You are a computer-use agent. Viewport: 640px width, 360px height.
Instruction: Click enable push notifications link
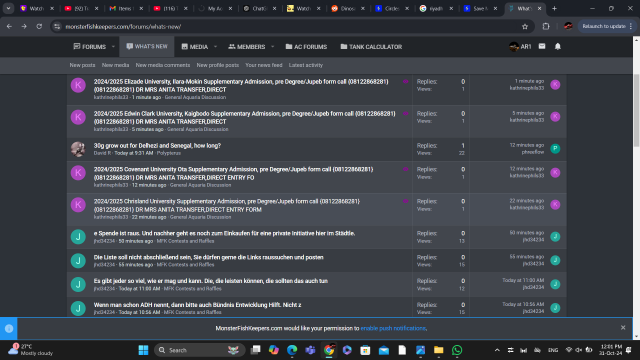click(393, 328)
